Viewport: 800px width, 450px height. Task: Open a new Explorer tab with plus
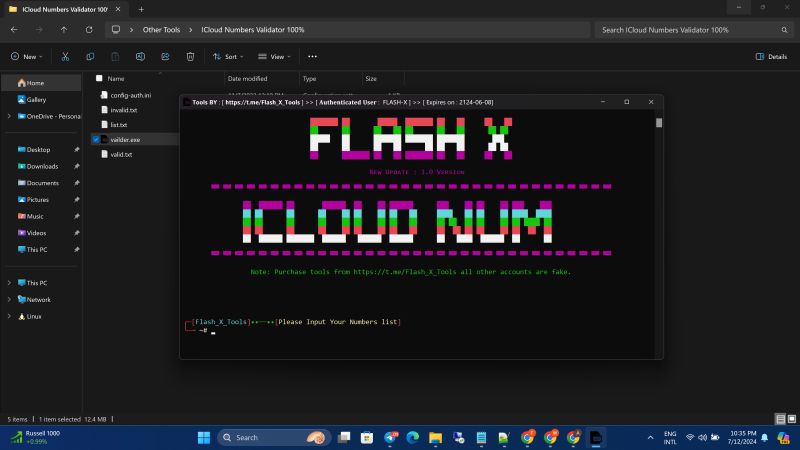[141, 9]
